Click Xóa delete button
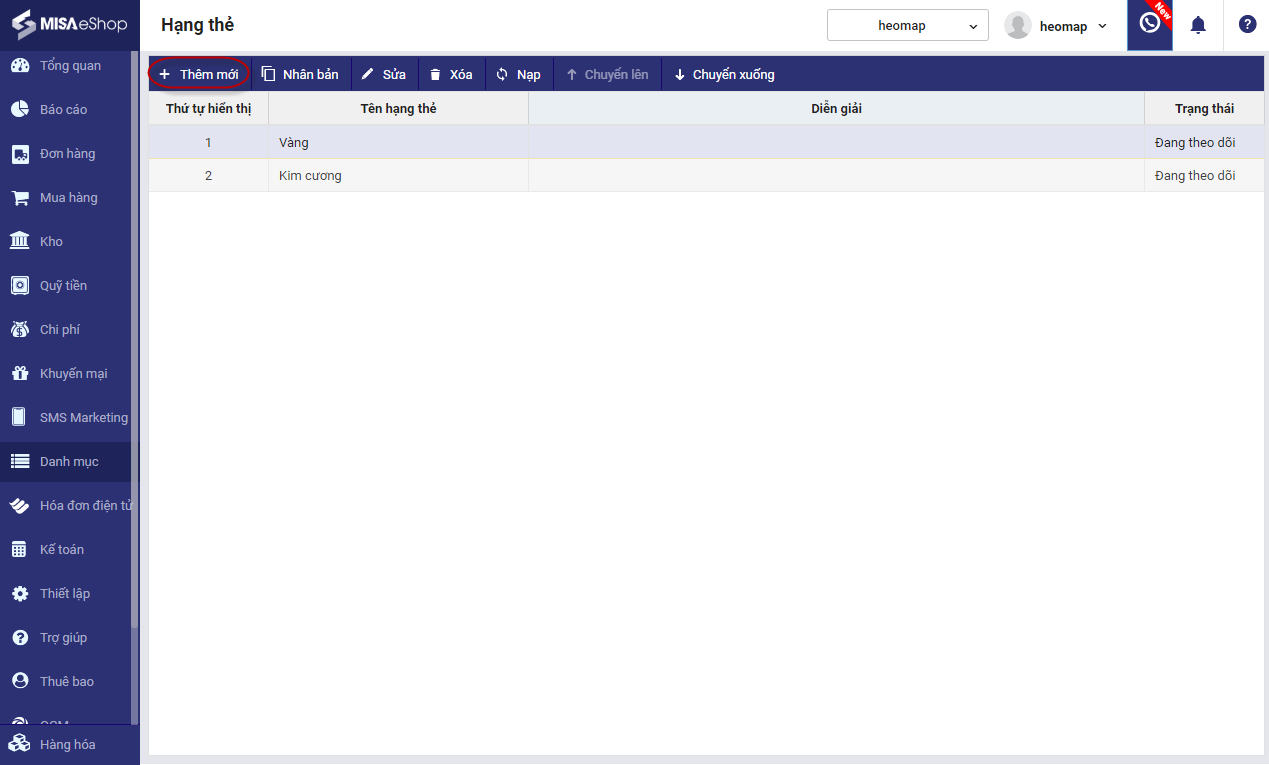Screen dimensions: 1269x765 [x=451, y=74]
